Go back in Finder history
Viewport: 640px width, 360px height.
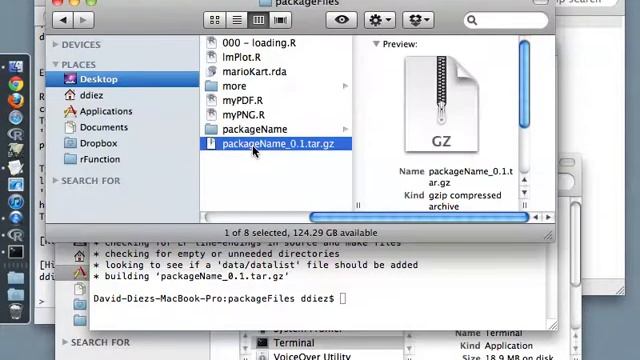coord(63,20)
